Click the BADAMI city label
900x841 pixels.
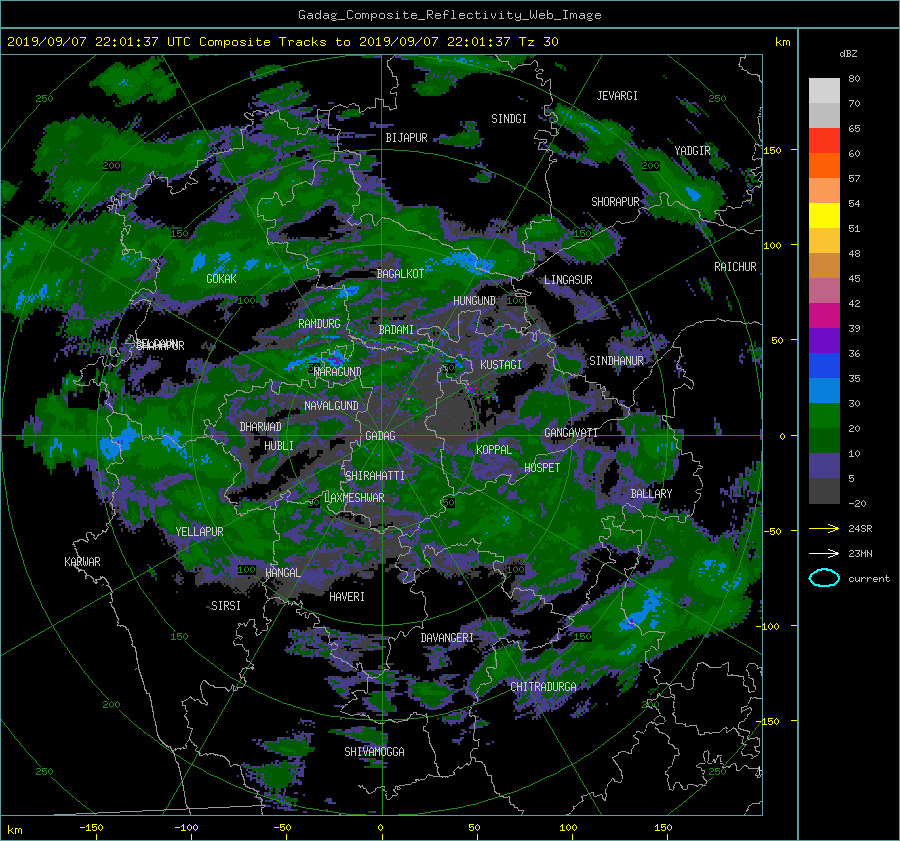[x=396, y=330]
